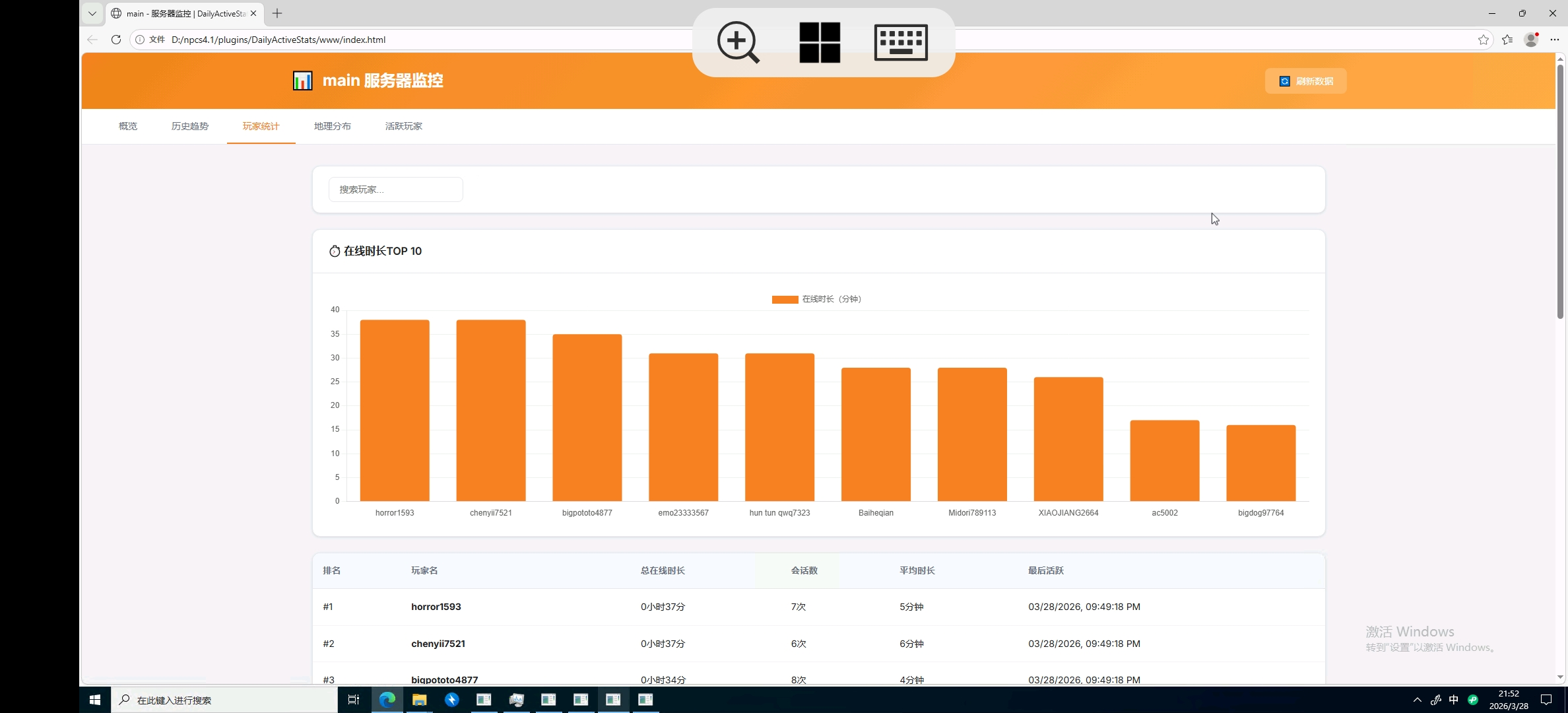Switch to the 历史趋势 tab
The width and height of the screenshot is (1568, 713).
[x=190, y=126]
